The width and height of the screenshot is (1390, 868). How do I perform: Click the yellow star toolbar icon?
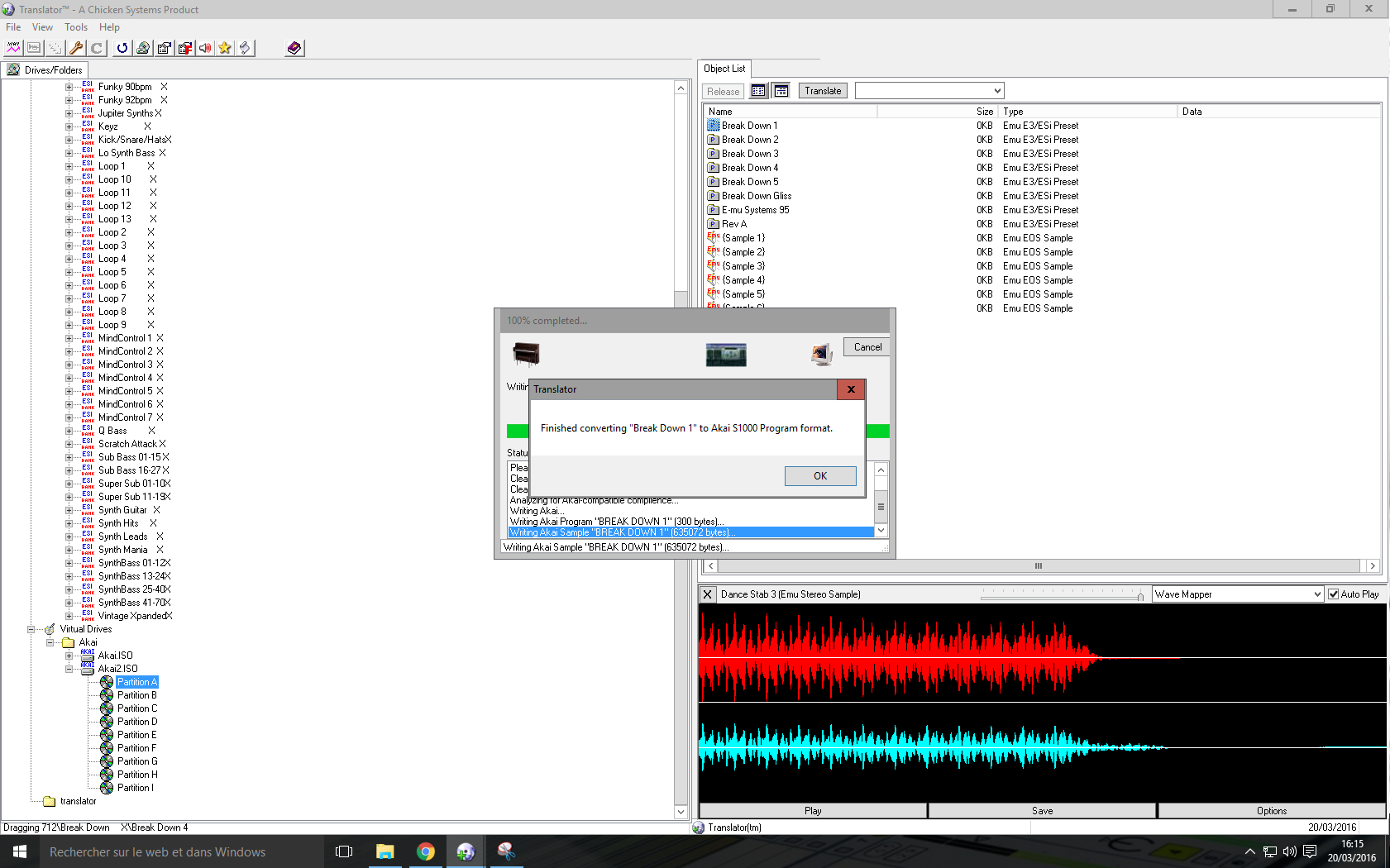tap(225, 48)
